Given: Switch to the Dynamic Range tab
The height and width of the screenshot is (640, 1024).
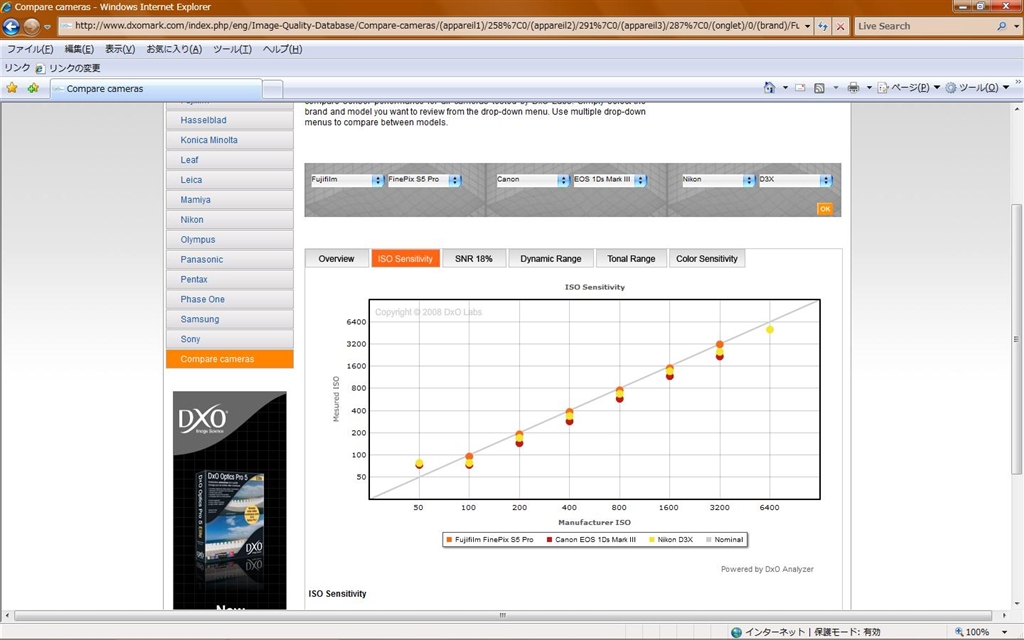Looking at the screenshot, I should (x=551, y=259).
